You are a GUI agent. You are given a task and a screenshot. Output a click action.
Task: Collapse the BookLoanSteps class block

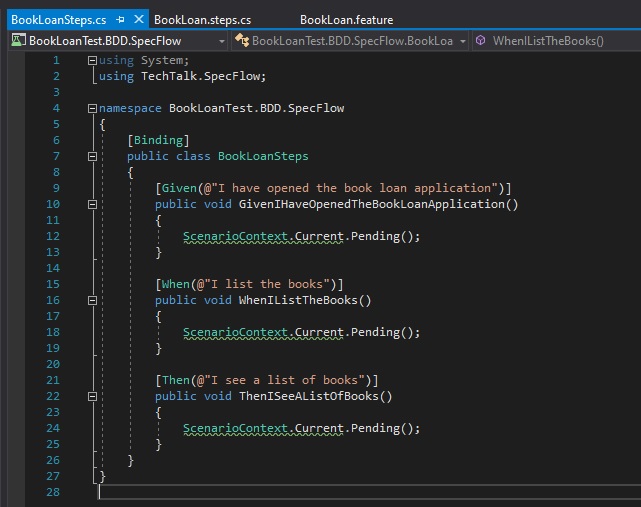click(92, 156)
